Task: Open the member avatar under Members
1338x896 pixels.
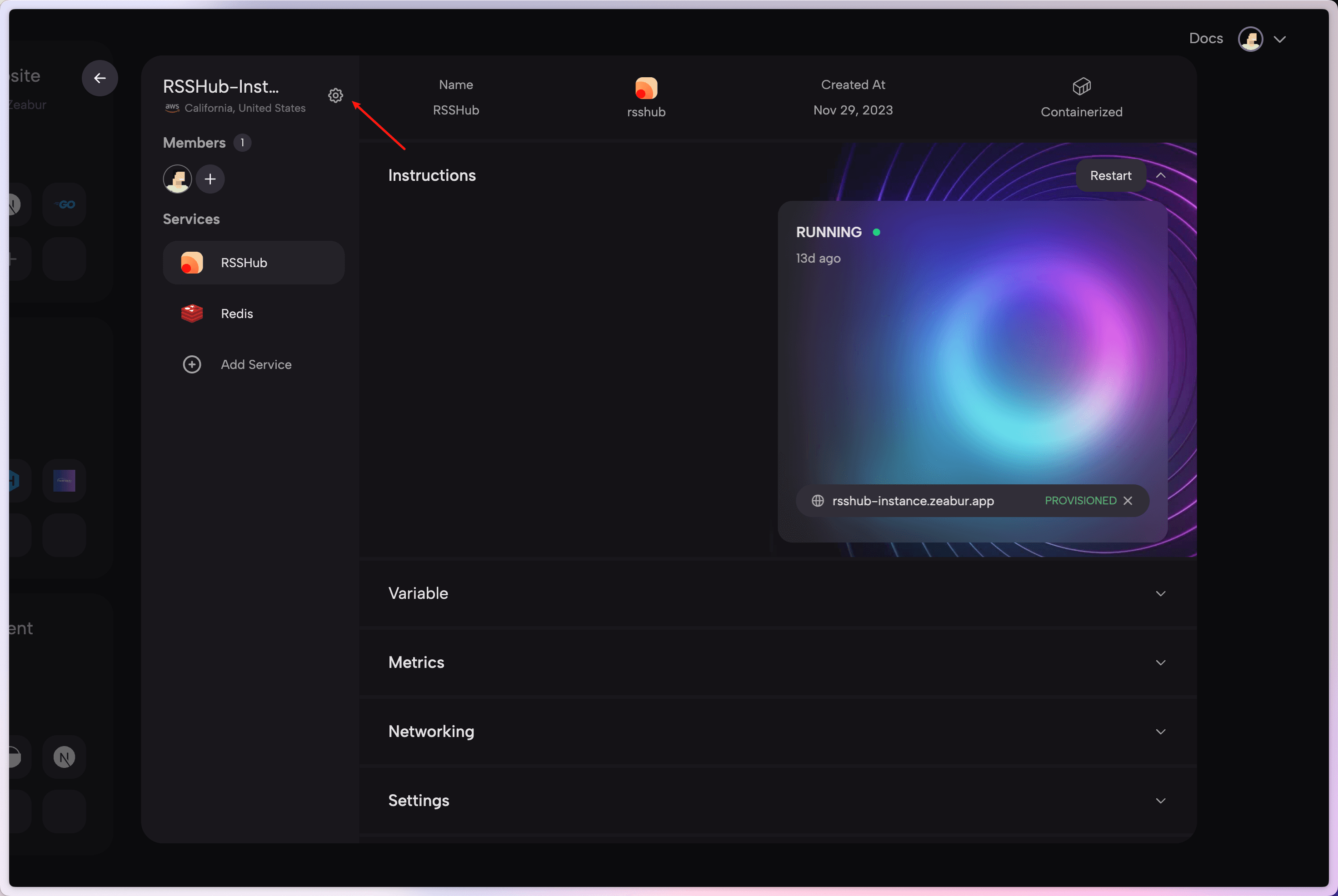Action: click(x=177, y=179)
